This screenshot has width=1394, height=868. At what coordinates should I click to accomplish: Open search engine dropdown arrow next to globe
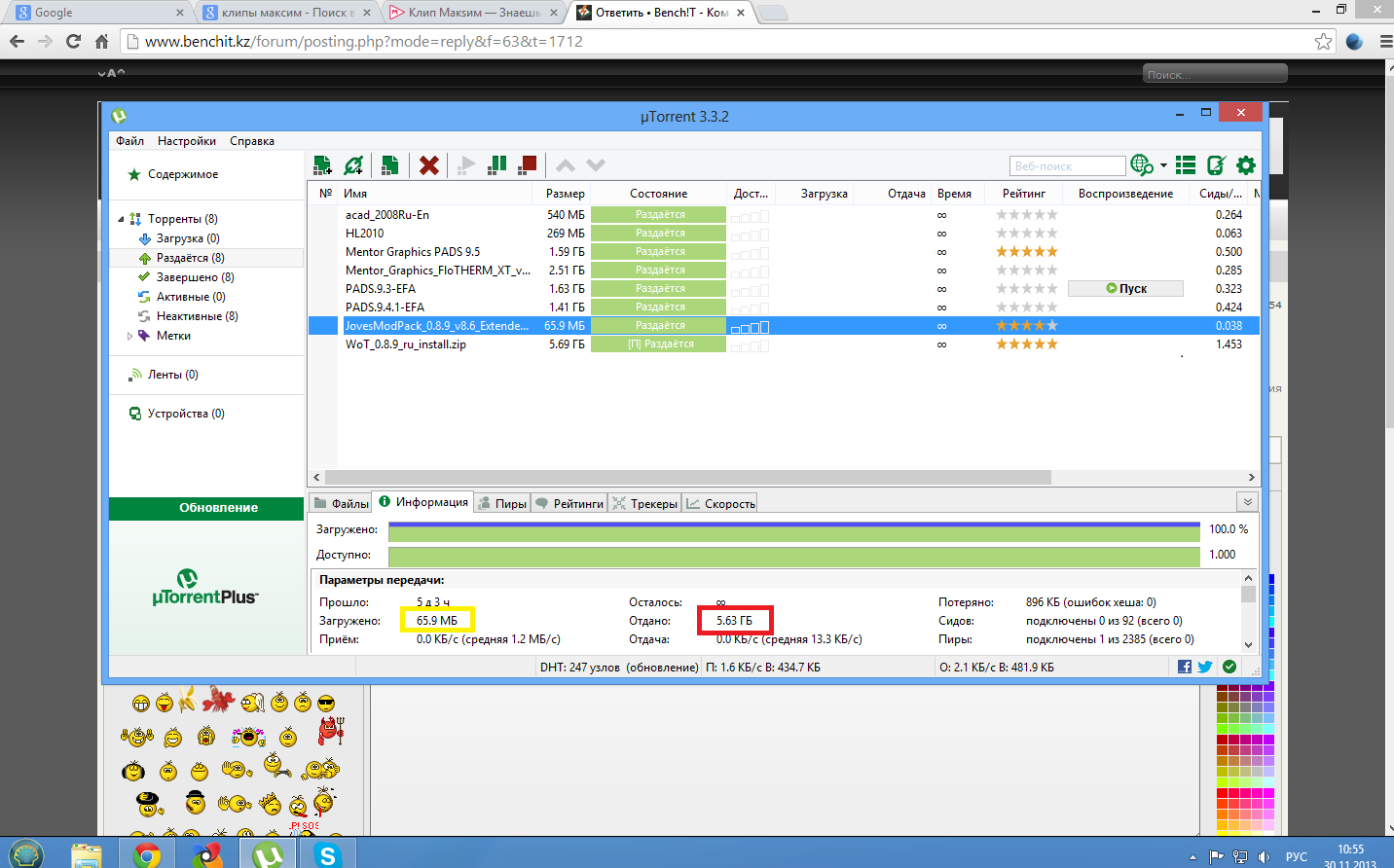tap(1163, 165)
